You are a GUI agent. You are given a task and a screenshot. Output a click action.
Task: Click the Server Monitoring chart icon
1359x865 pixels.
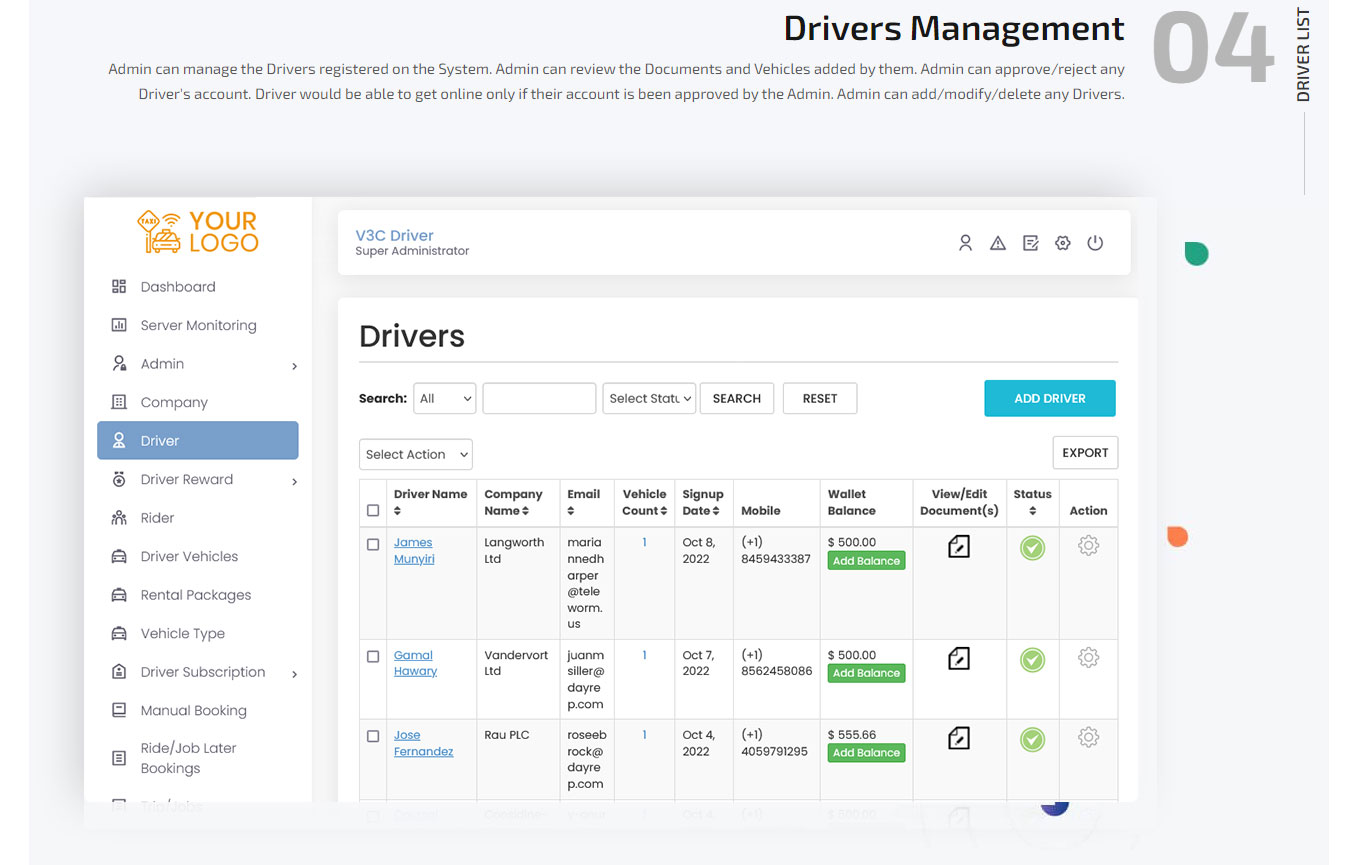pyautogui.click(x=119, y=325)
